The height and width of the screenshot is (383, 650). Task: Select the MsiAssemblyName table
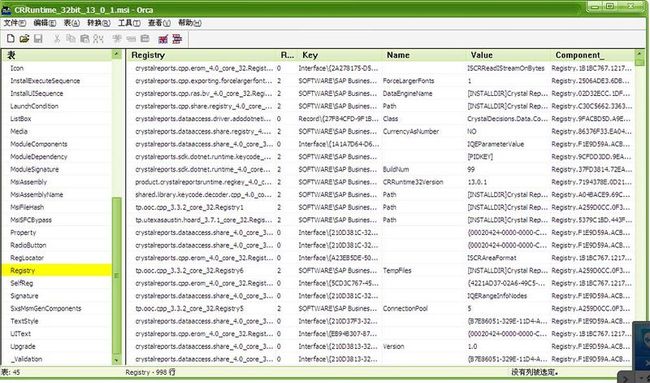(36, 194)
